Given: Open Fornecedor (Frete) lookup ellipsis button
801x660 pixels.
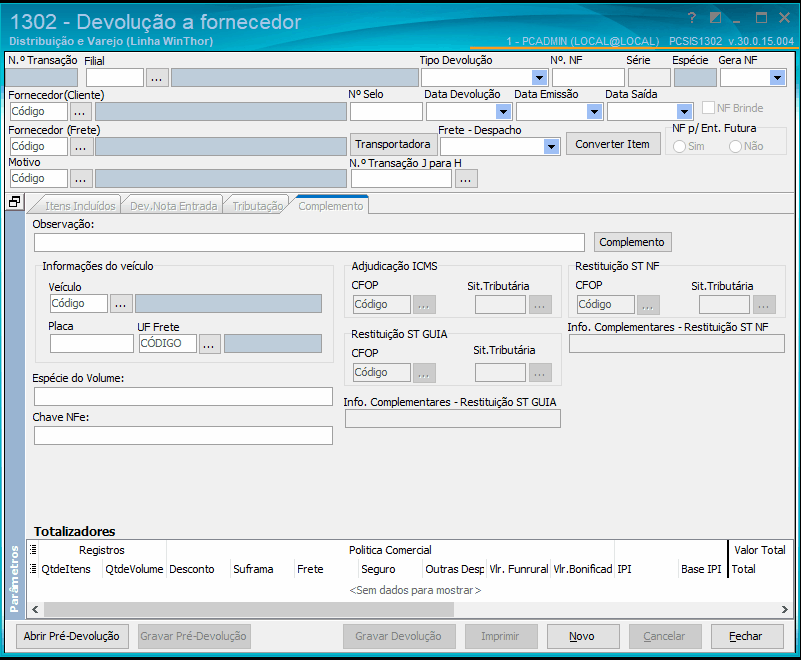Looking at the screenshot, I should point(80,147).
